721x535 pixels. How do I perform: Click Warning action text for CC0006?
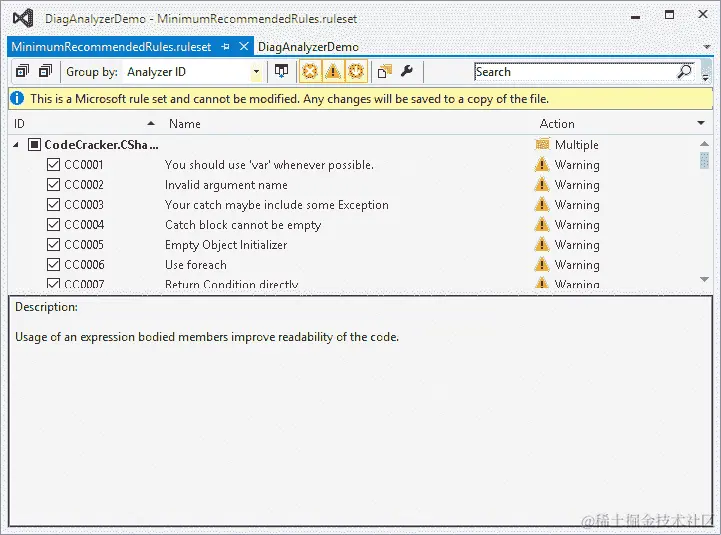coord(577,265)
